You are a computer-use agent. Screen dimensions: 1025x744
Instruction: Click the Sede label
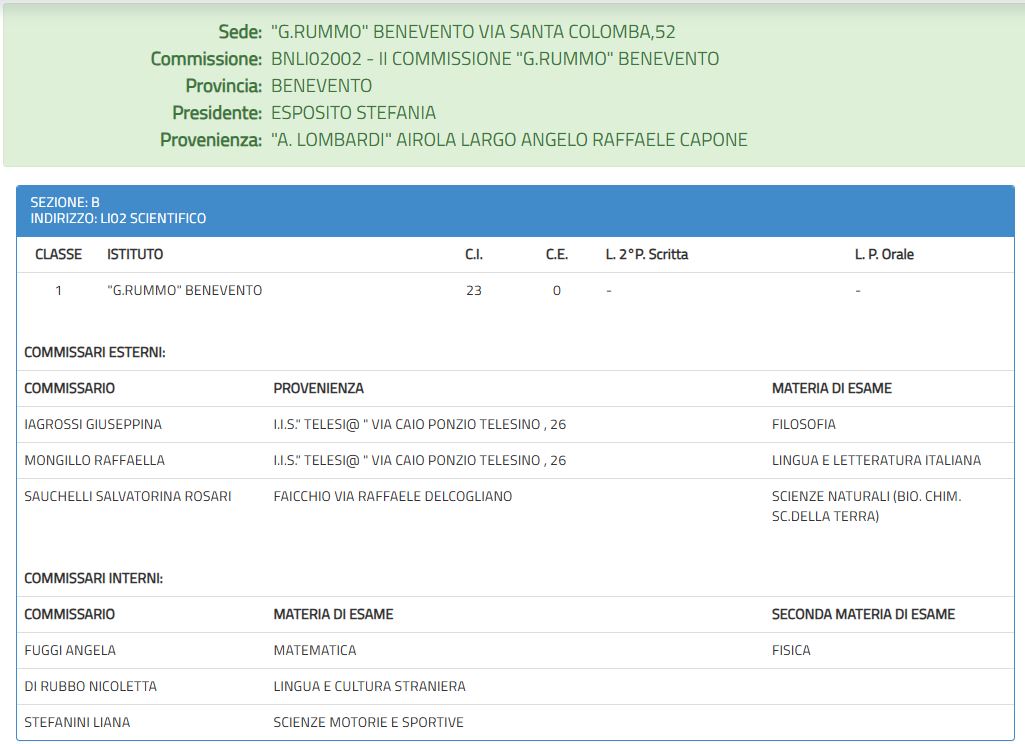(x=240, y=31)
